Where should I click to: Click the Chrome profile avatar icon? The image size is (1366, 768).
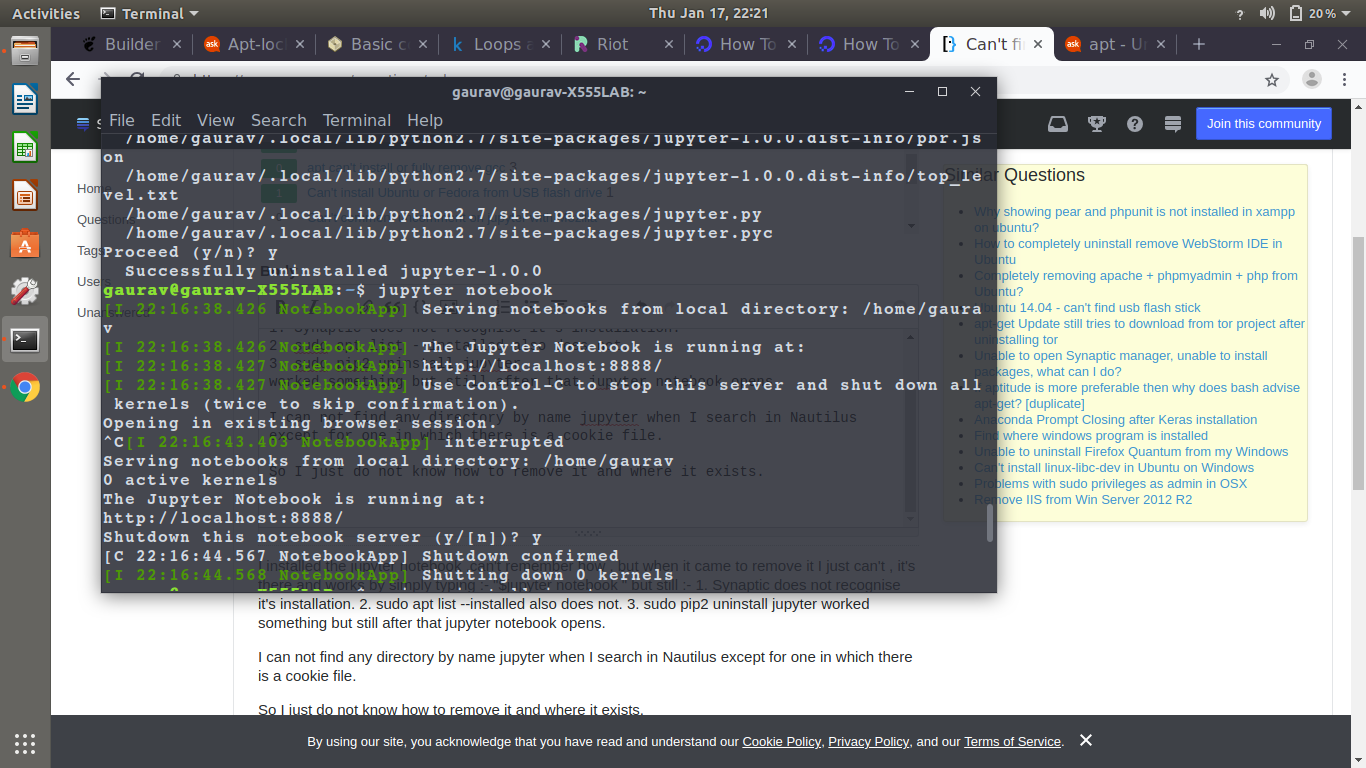1312,80
